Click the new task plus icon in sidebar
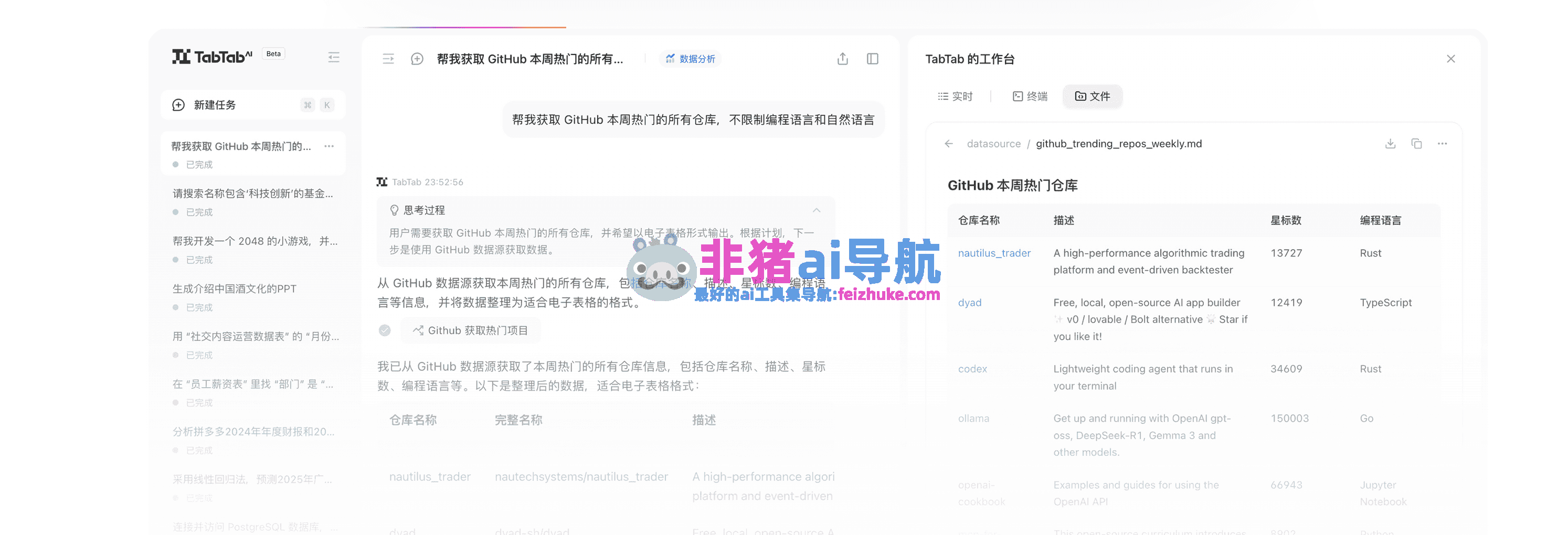Screen dimensions: 1568x535 pyautogui.click(x=178, y=105)
